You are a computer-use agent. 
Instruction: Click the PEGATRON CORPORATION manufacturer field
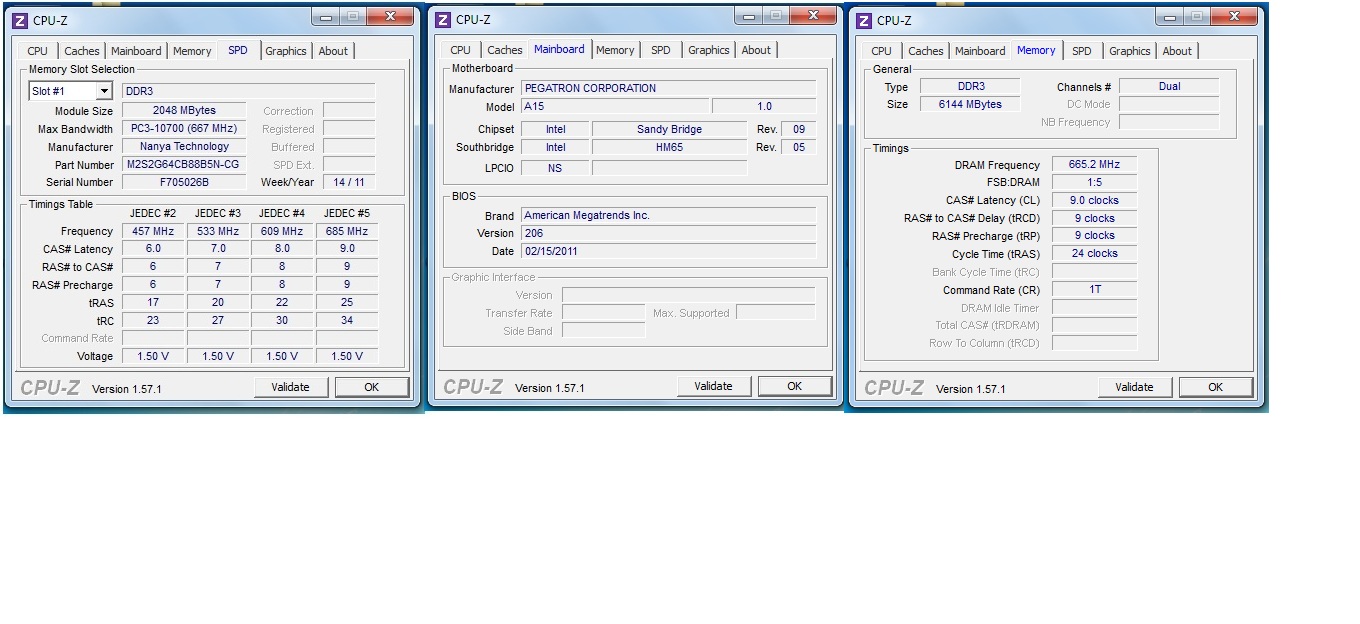coord(668,88)
